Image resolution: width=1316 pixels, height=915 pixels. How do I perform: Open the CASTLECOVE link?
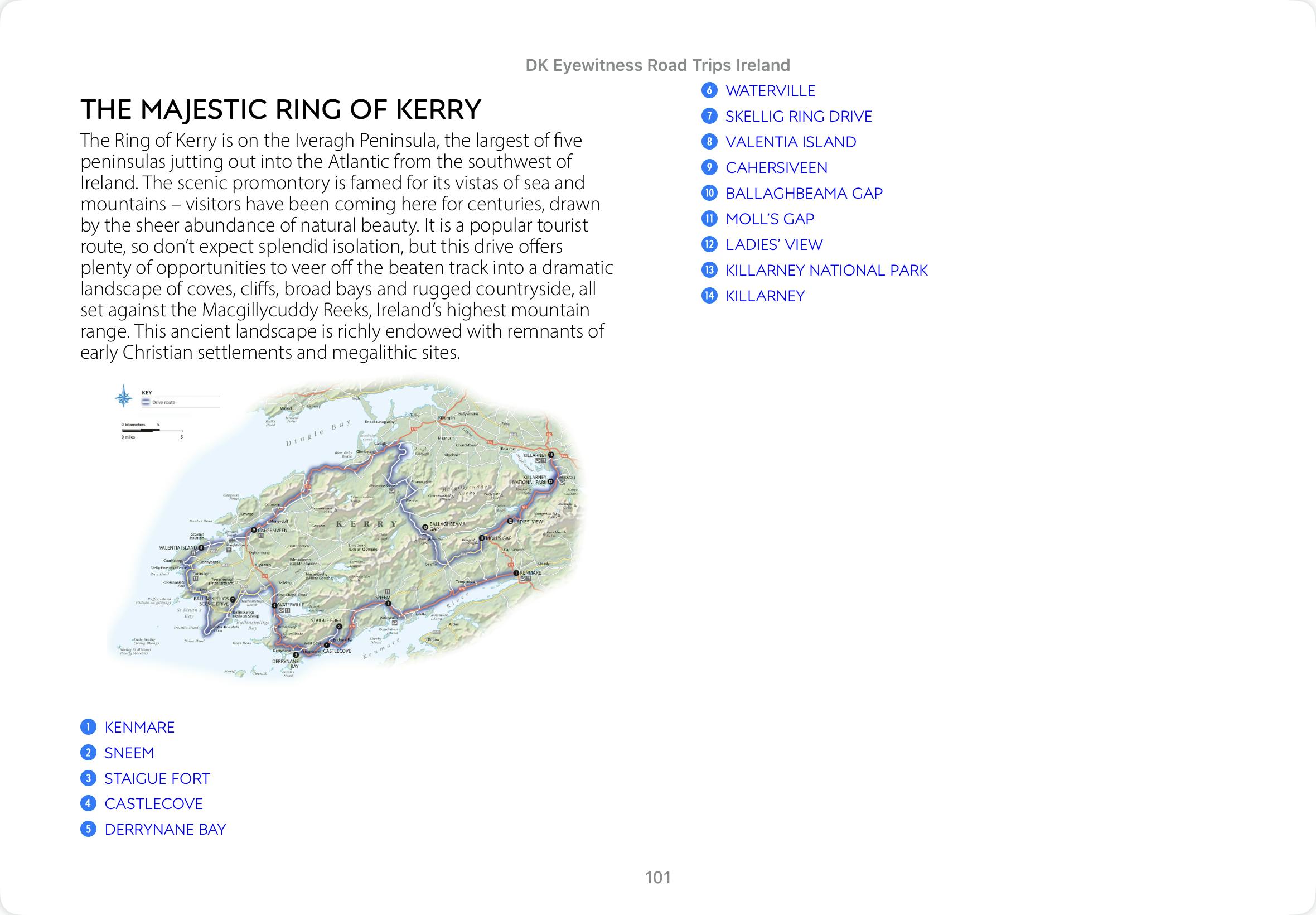click(153, 804)
